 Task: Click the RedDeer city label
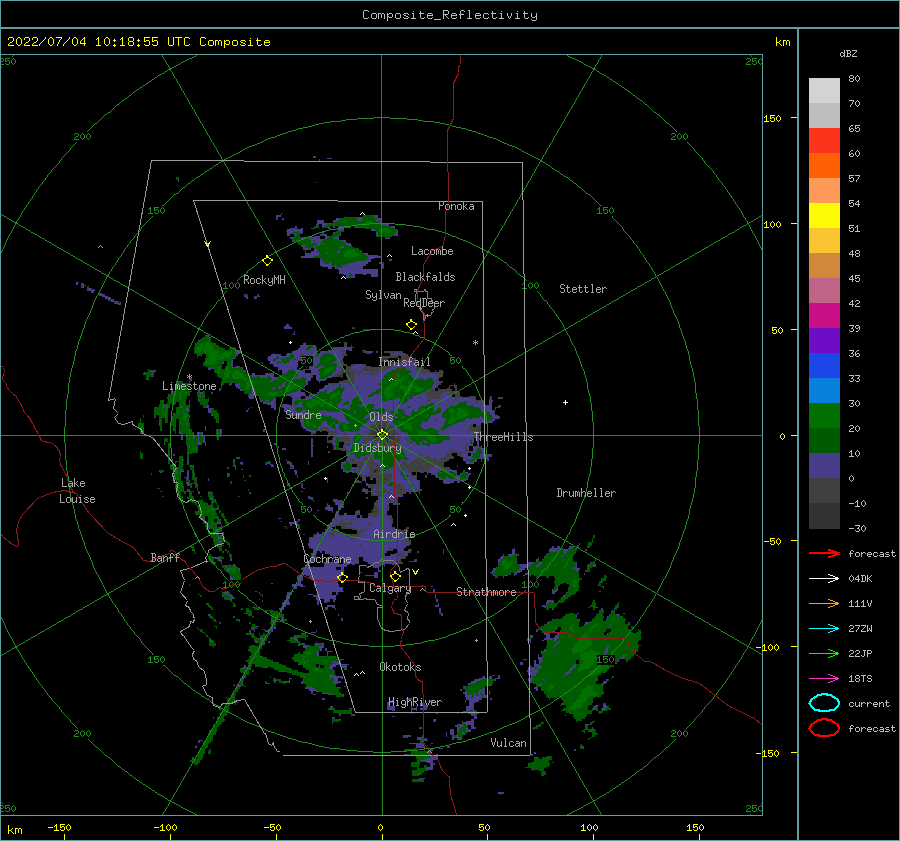pyautogui.click(x=424, y=303)
